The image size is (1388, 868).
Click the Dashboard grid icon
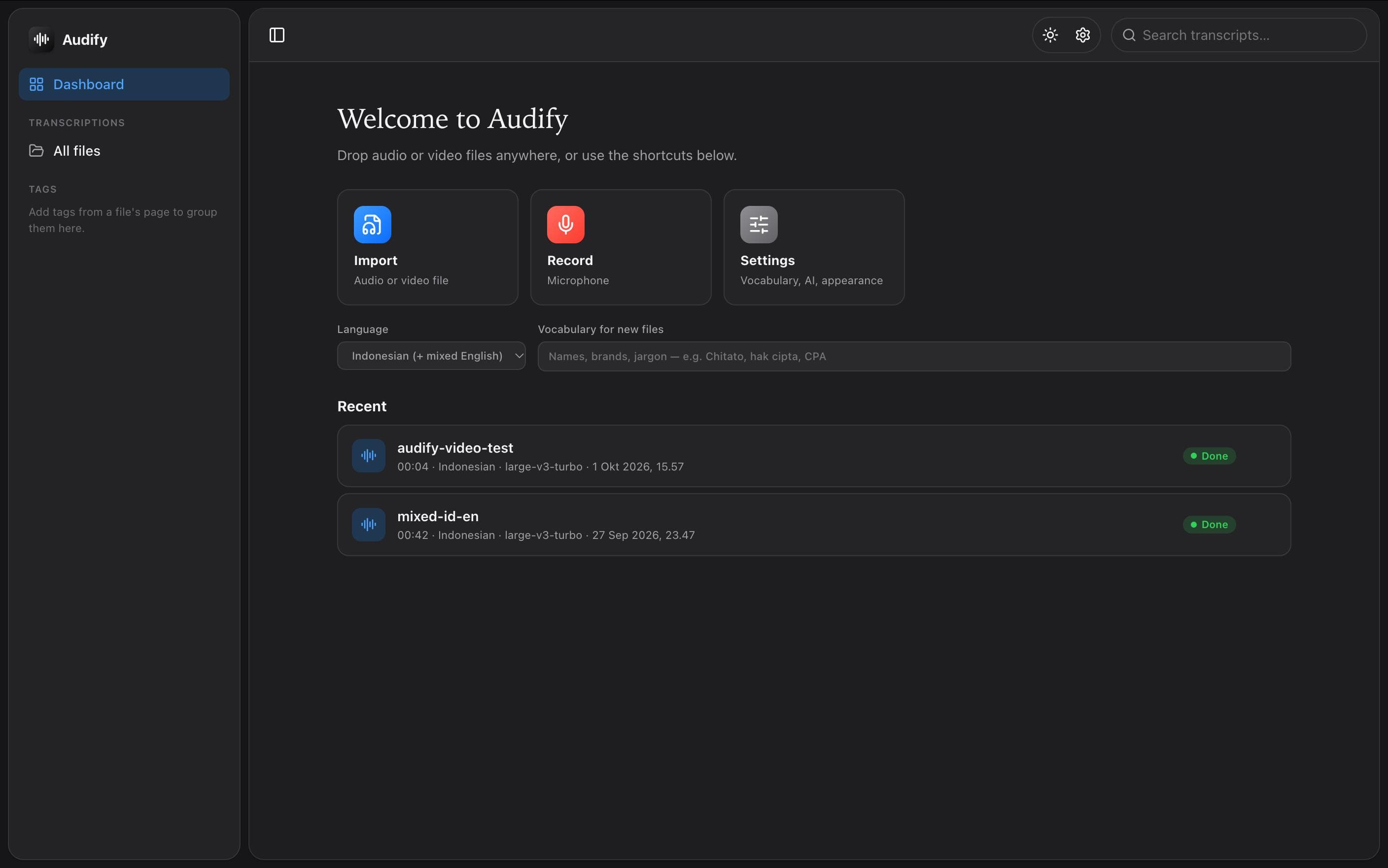pyautogui.click(x=36, y=84)
